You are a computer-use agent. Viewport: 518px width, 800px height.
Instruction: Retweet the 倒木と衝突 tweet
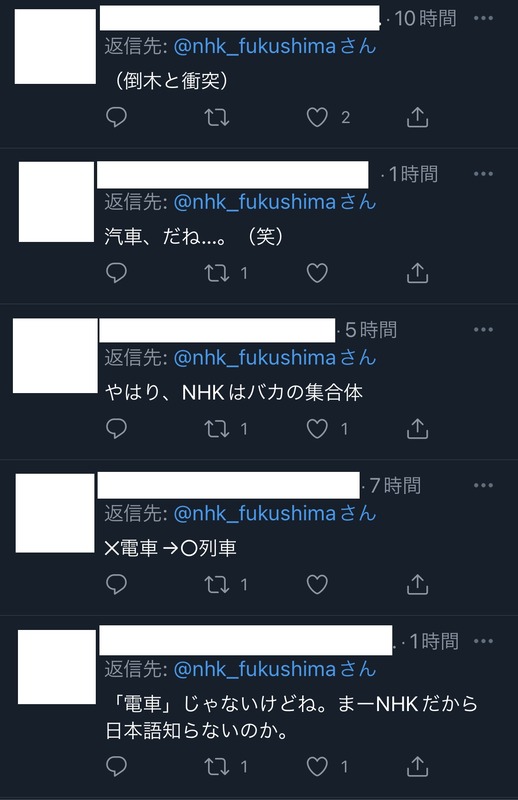coord(217,117)
